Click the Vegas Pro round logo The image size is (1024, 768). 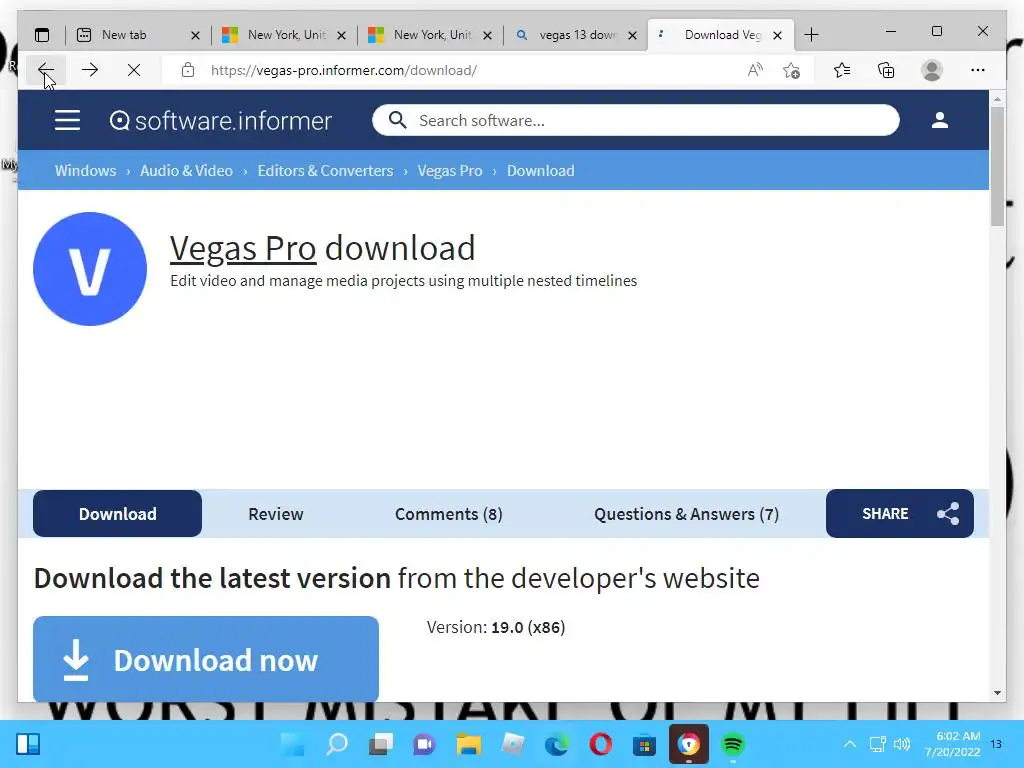(x=90, y=268)
